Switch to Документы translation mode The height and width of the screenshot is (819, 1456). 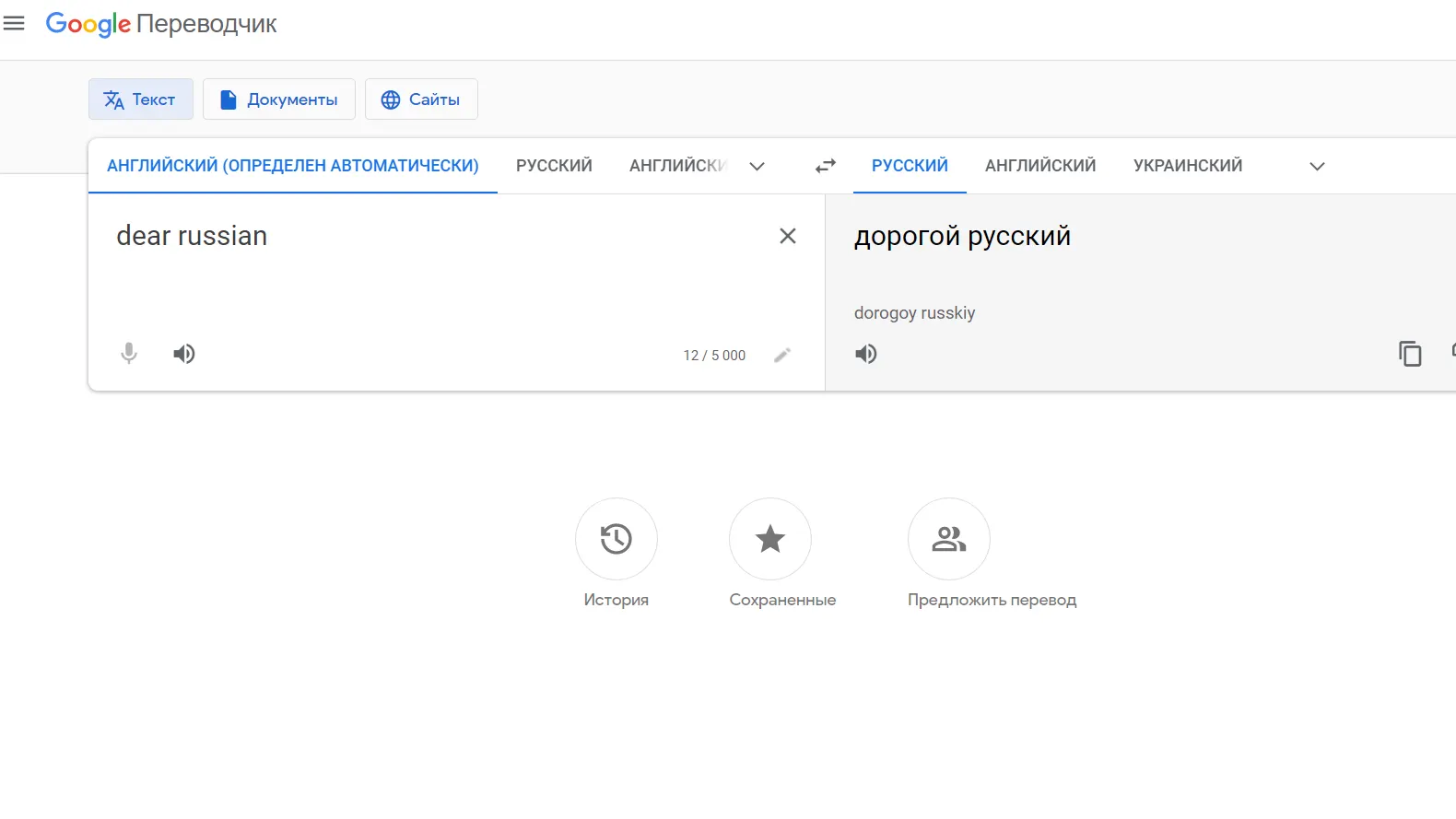pos(279,99)
